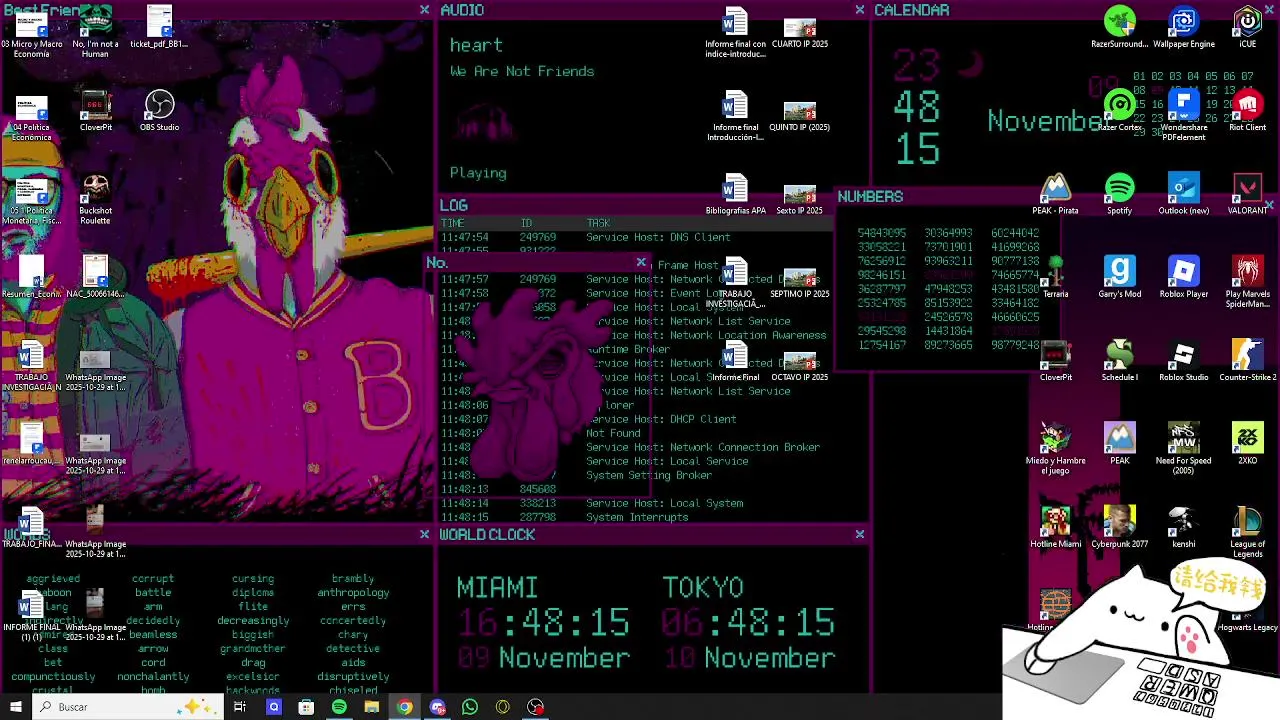Select the Counter-Strike 2 shortcut
The width and height of the screenshot is (1280, 720).
click(x=1247, y=361)
